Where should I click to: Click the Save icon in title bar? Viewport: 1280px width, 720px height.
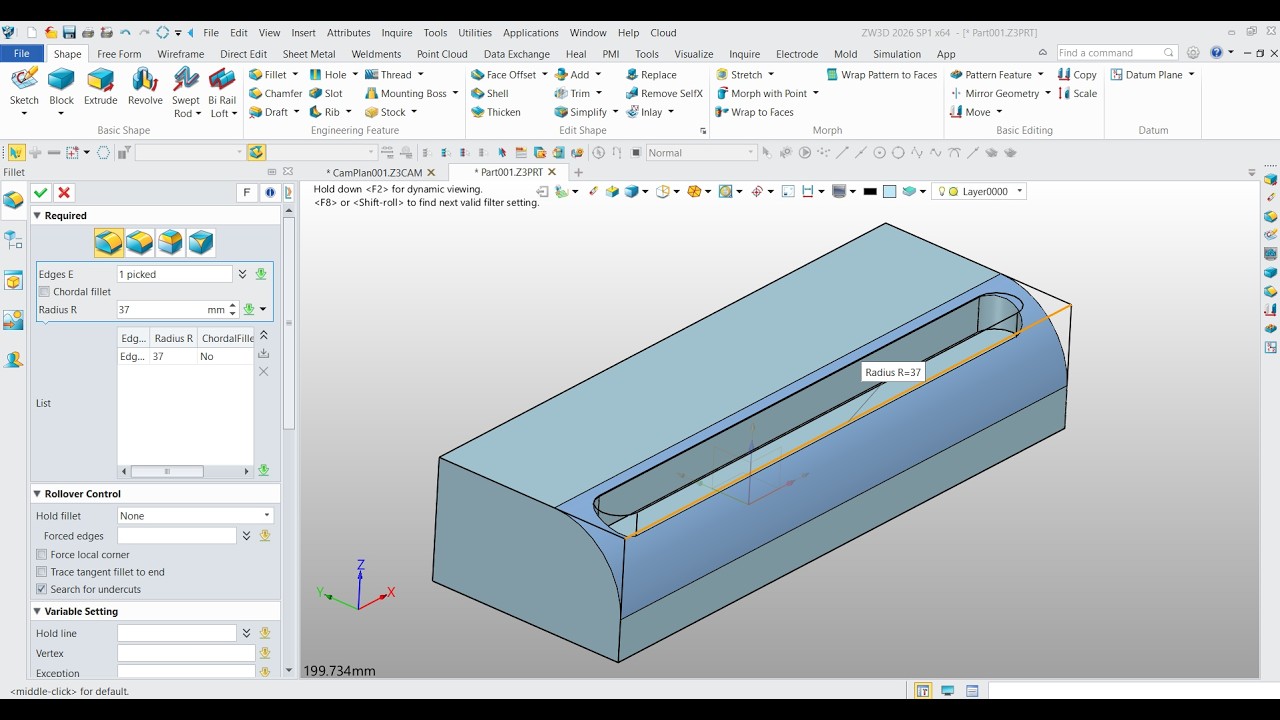click(69, 32)
